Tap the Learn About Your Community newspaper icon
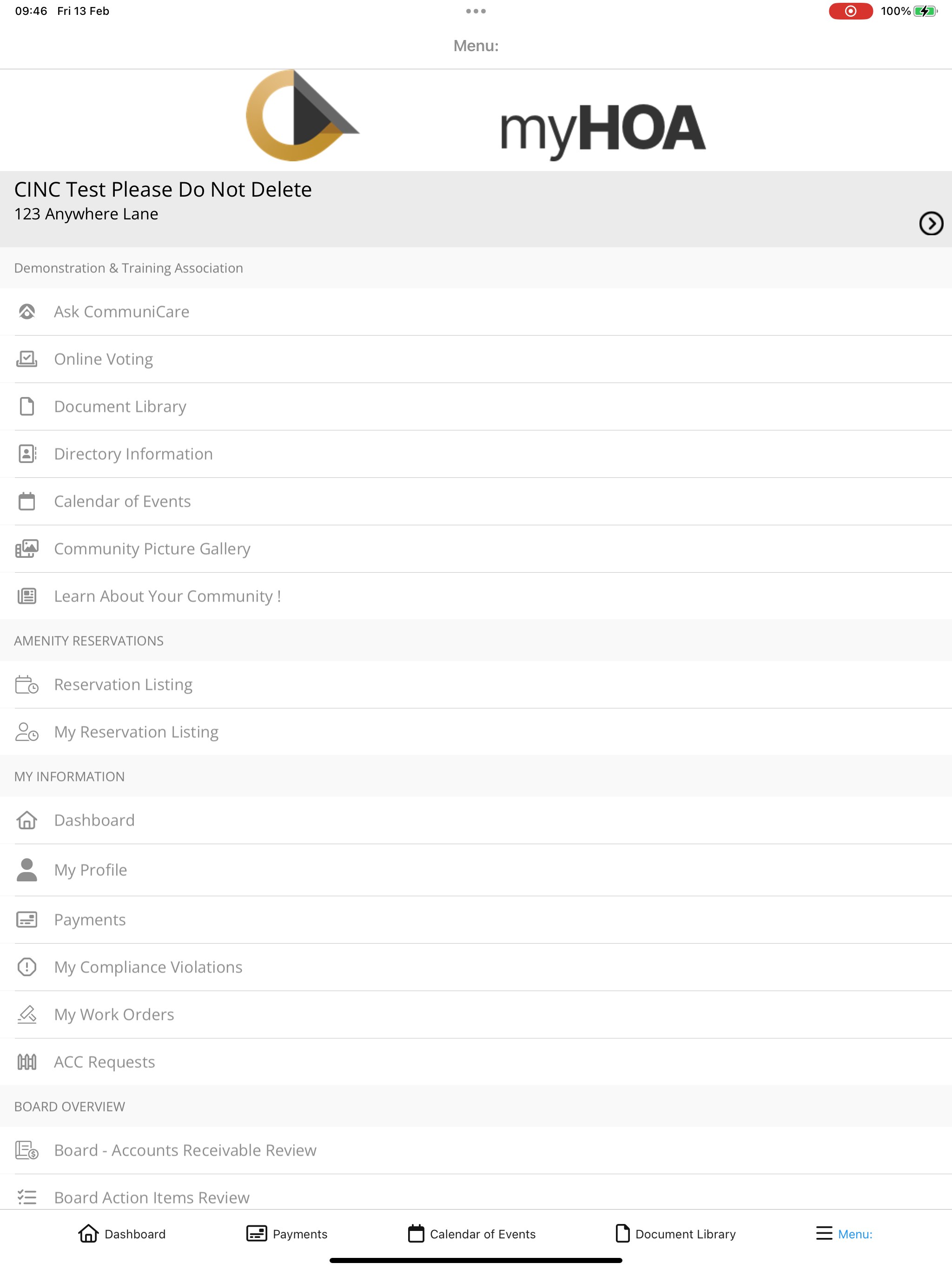 point(27,596)
